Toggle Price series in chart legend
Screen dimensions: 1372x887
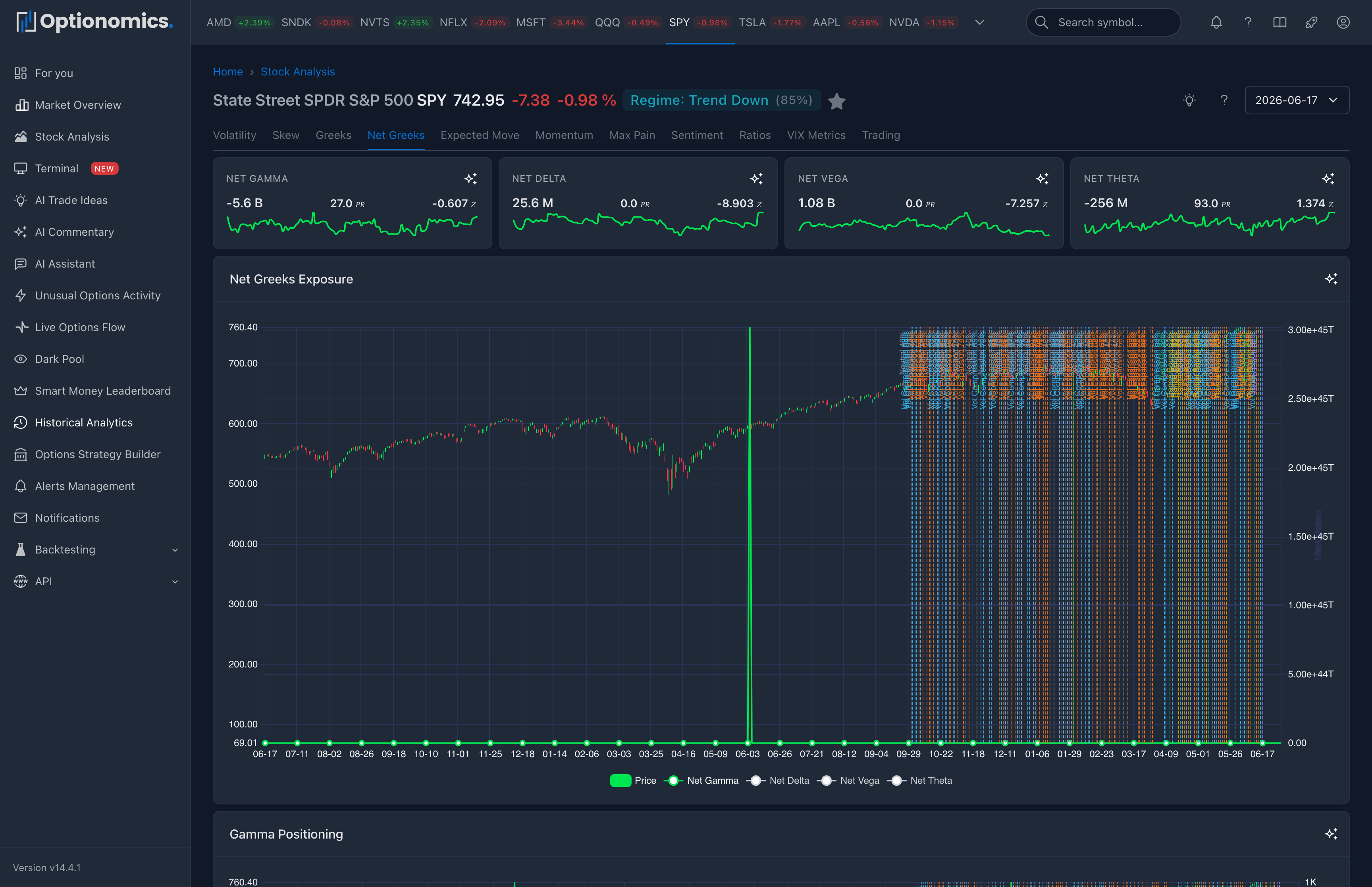point(633,781)
